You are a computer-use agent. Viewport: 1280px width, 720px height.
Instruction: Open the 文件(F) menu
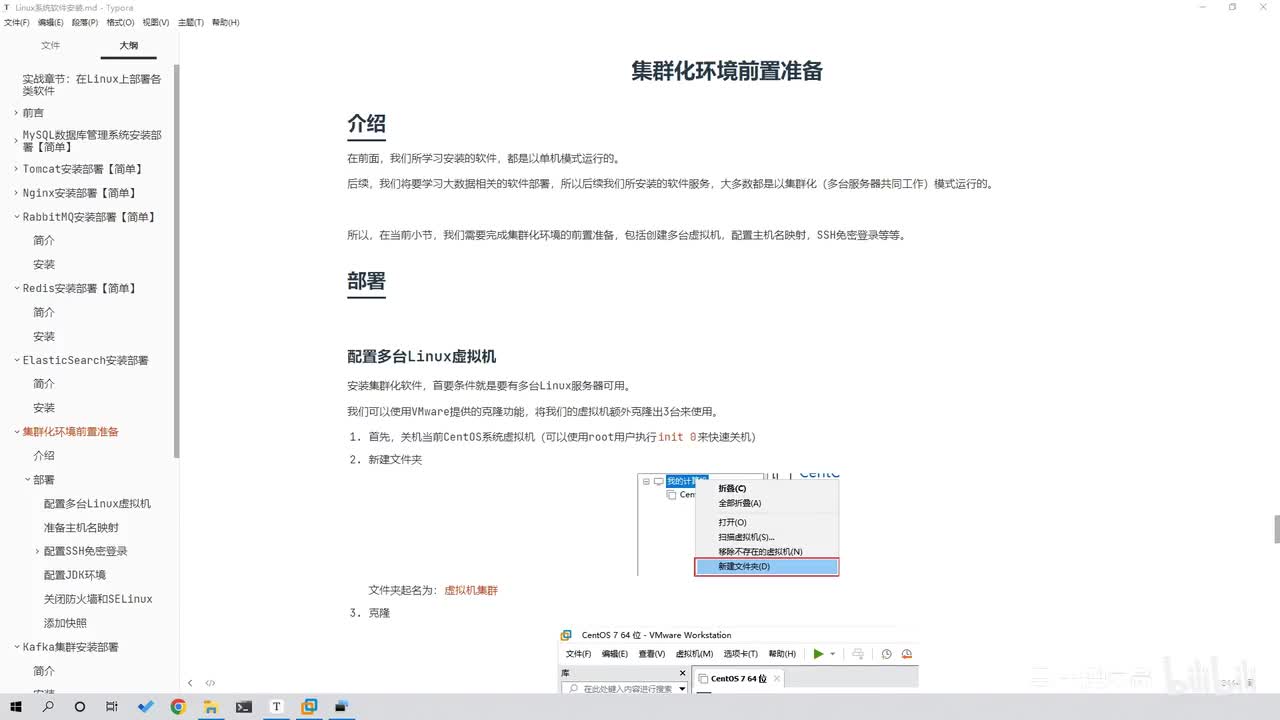(x=16, y=22)
